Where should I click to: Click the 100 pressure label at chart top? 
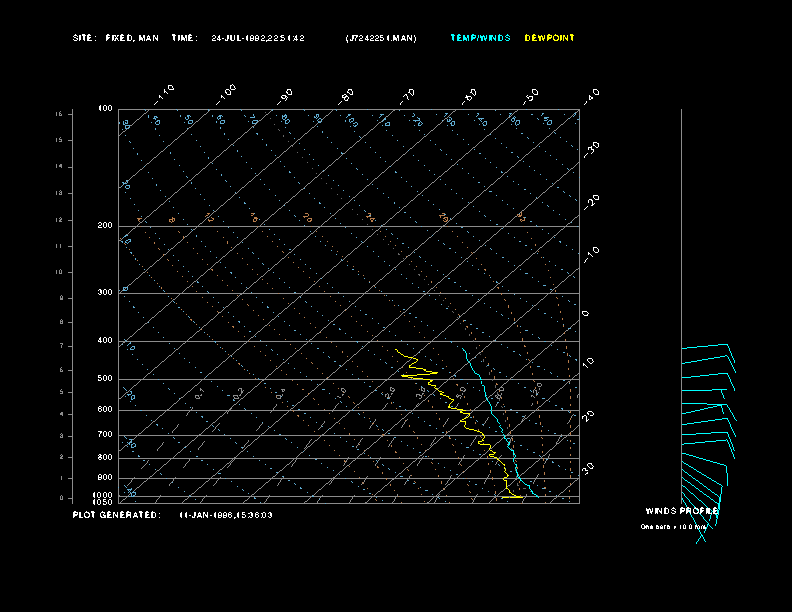tap(105, 108)
